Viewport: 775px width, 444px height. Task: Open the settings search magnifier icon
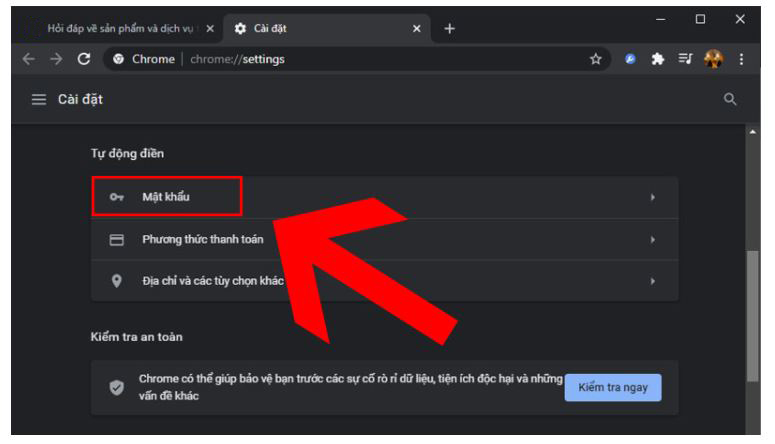730,99
